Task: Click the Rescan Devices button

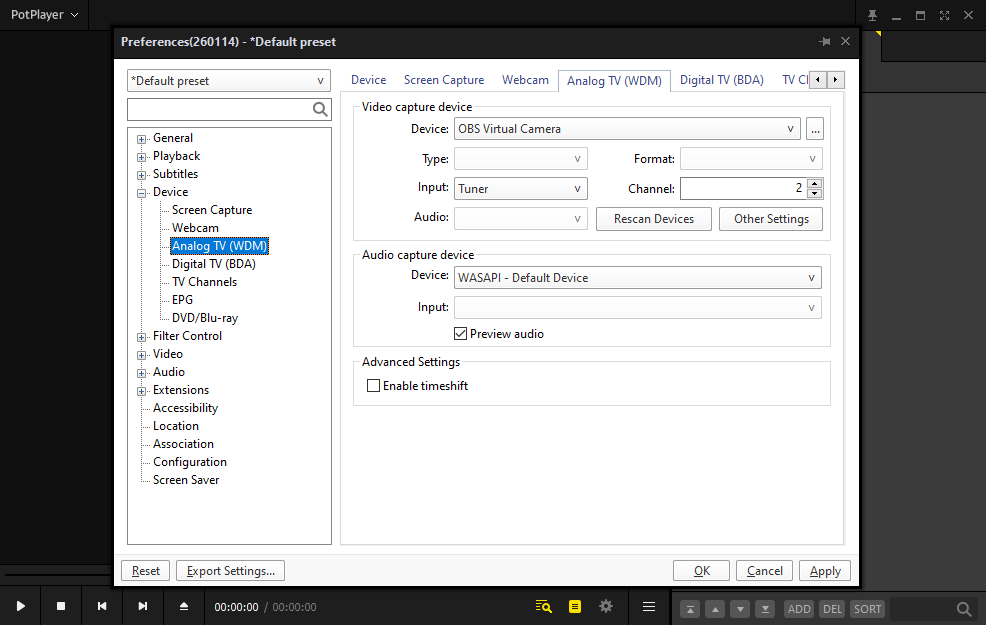Action: tap(653, 218)
